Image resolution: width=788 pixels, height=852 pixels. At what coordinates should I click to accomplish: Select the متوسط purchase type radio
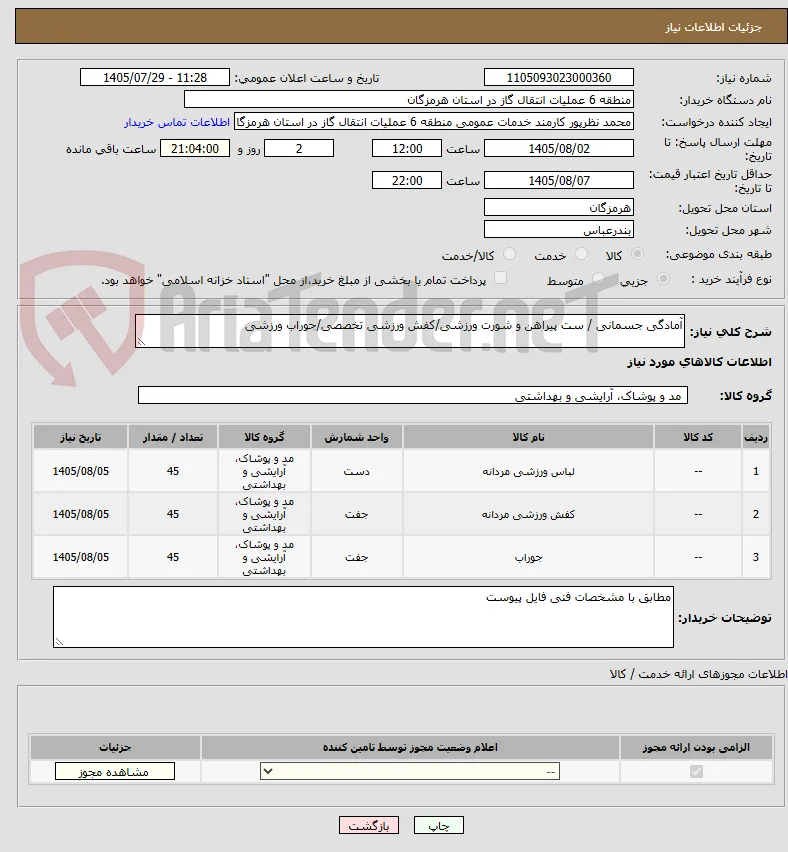(598, 279)
